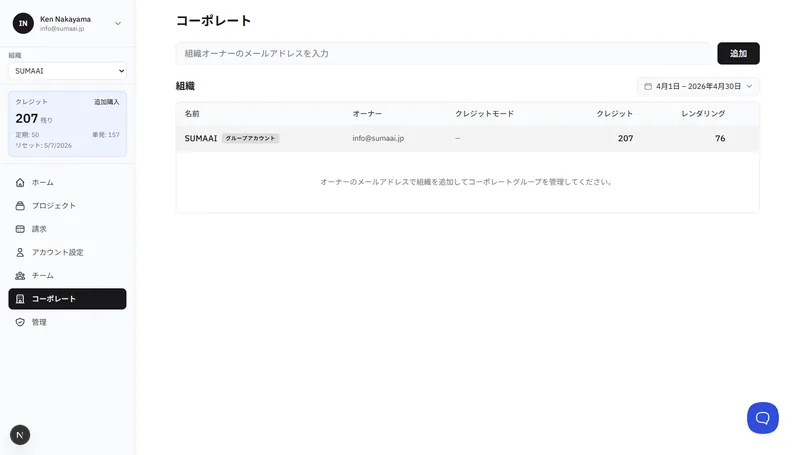The image size is (800, 455).
Task: Open 請求 menu item
Action: click(67, 229)
